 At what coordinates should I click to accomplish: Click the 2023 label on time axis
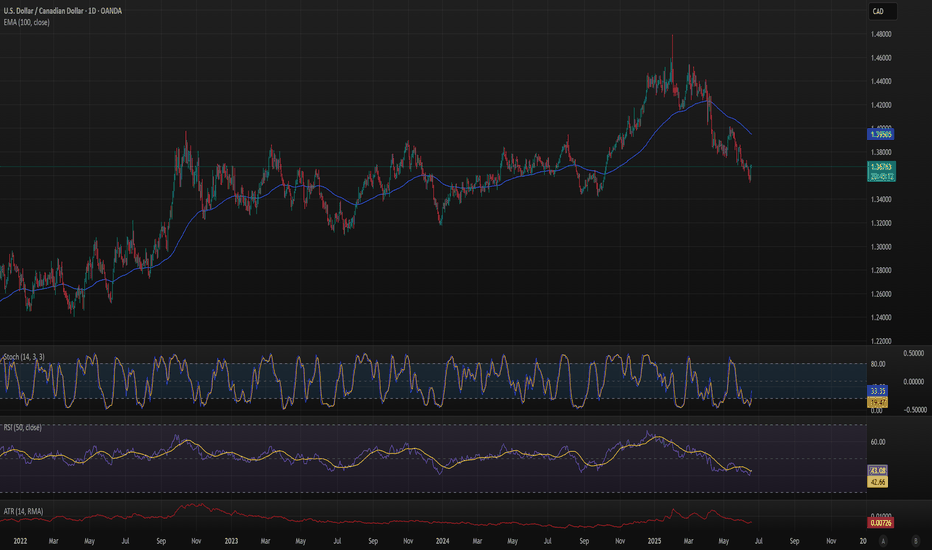[231, 541]
